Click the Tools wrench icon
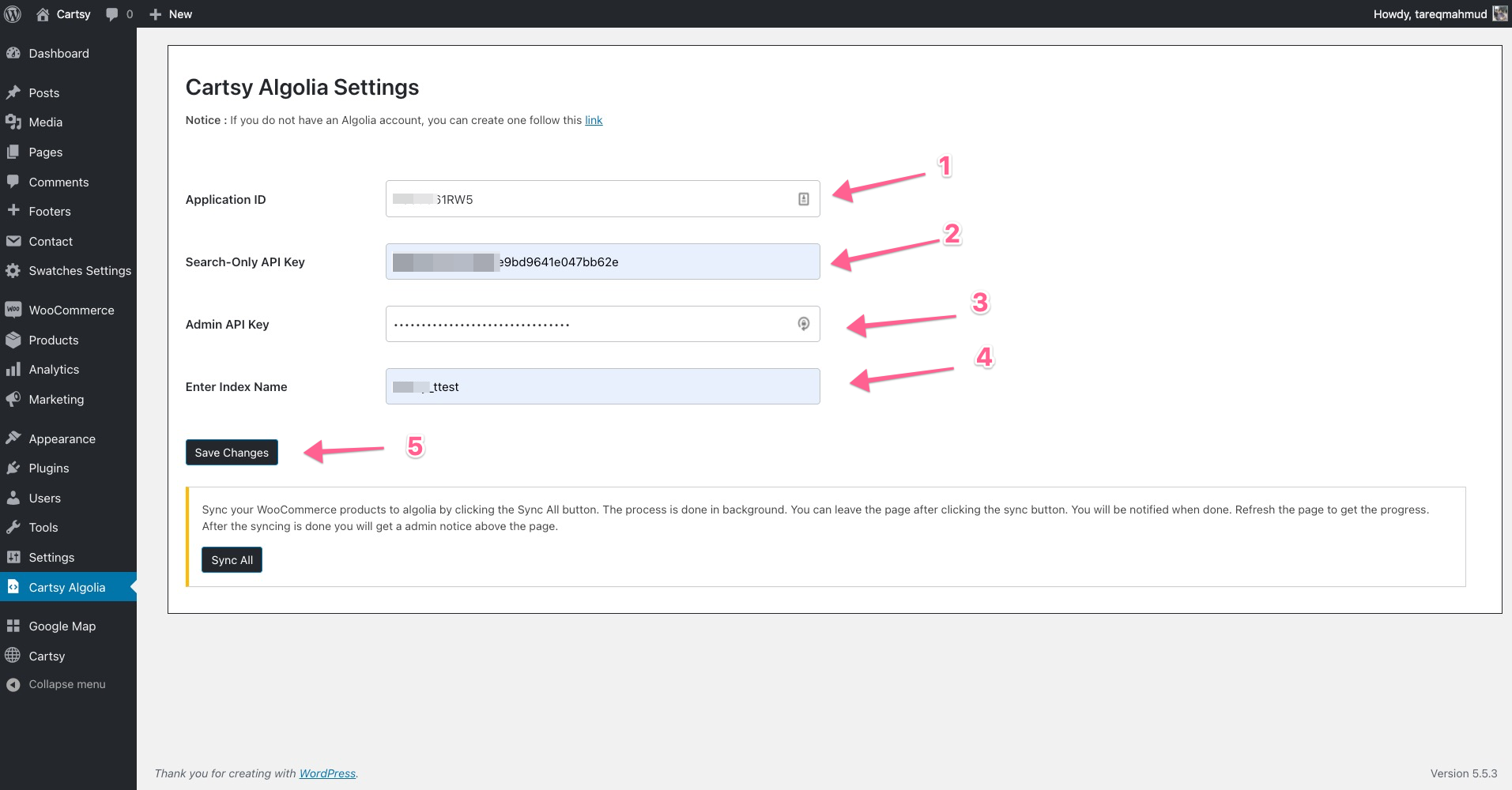The width and height of the screenshot is (1512, 790). pyautogui.click(x=13, y=527)
